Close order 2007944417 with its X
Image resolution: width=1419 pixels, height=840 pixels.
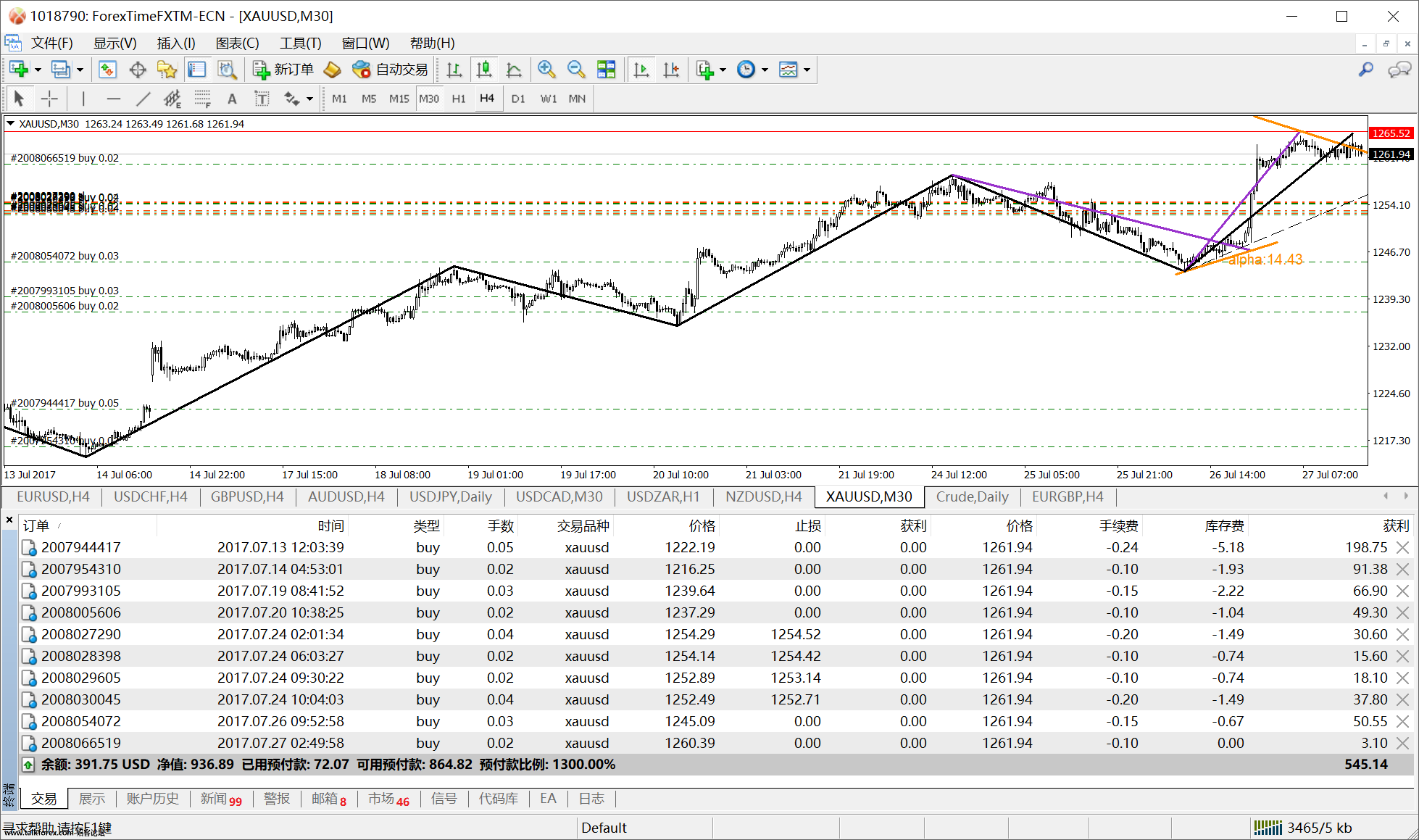coord(1403,547)
